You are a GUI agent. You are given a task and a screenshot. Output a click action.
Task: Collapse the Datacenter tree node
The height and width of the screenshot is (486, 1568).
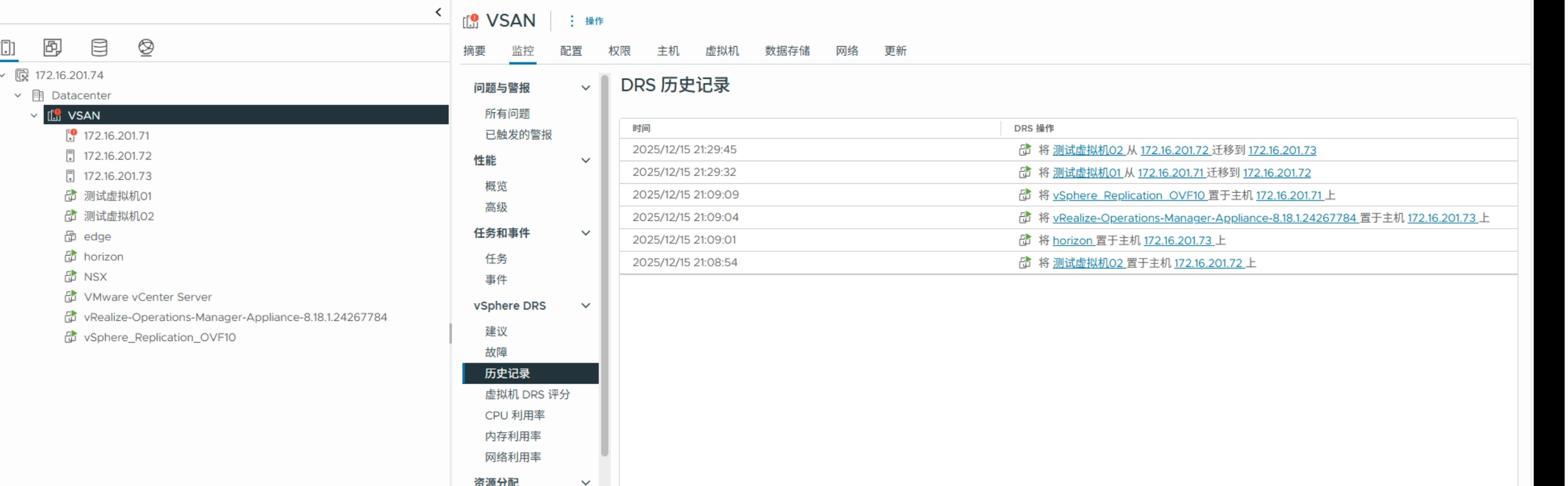(17, 95)
